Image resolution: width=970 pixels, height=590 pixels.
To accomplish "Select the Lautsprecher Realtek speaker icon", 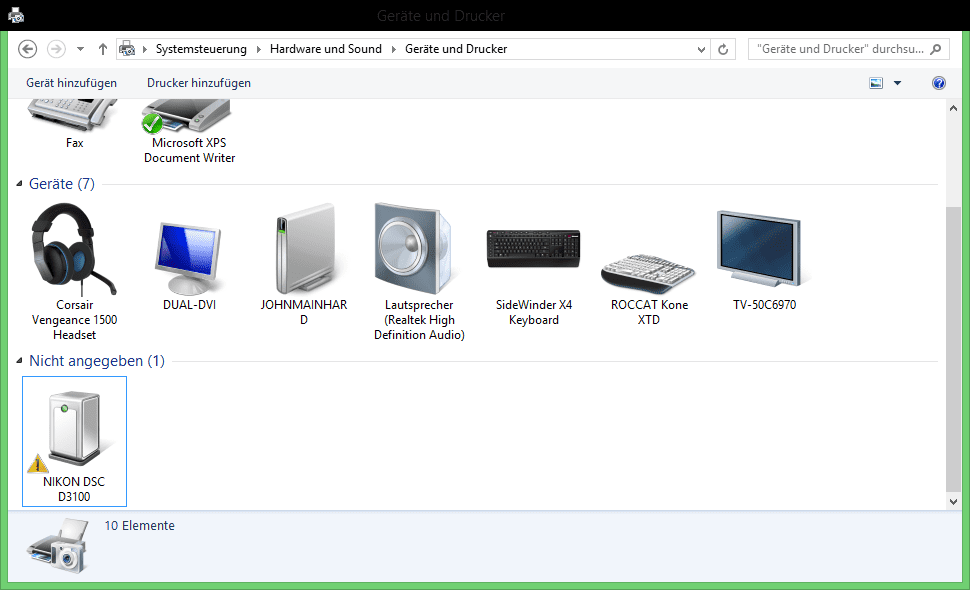I will (416, 249).
